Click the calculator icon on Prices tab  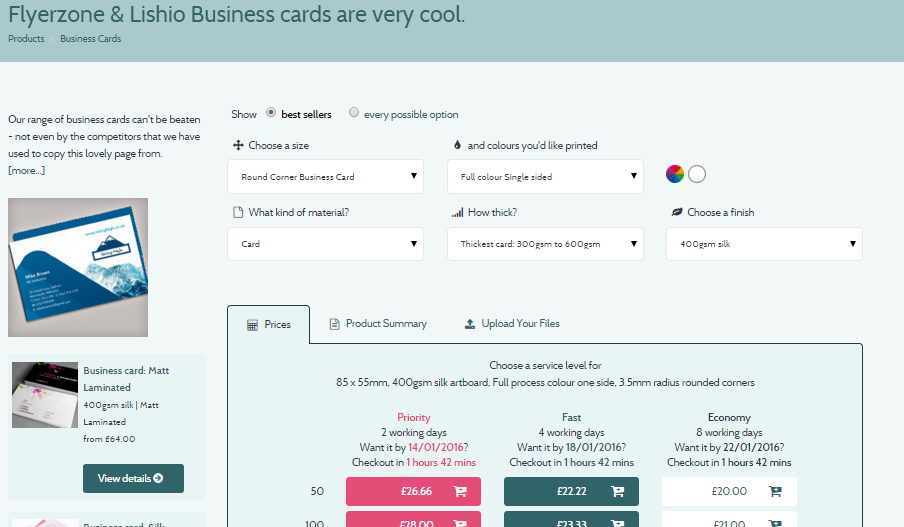pos(252,325)
